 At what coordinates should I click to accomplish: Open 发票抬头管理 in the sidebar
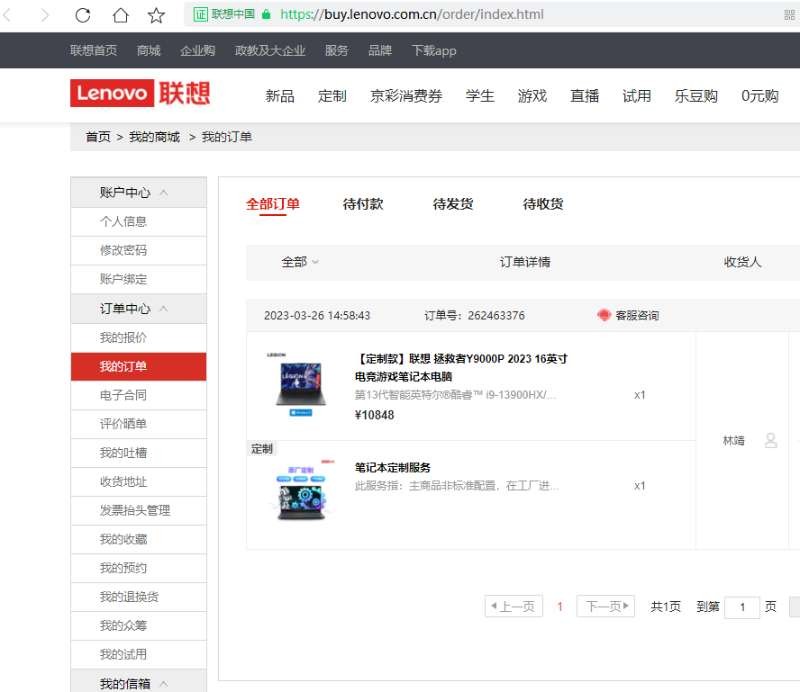[x=139, y=510]
